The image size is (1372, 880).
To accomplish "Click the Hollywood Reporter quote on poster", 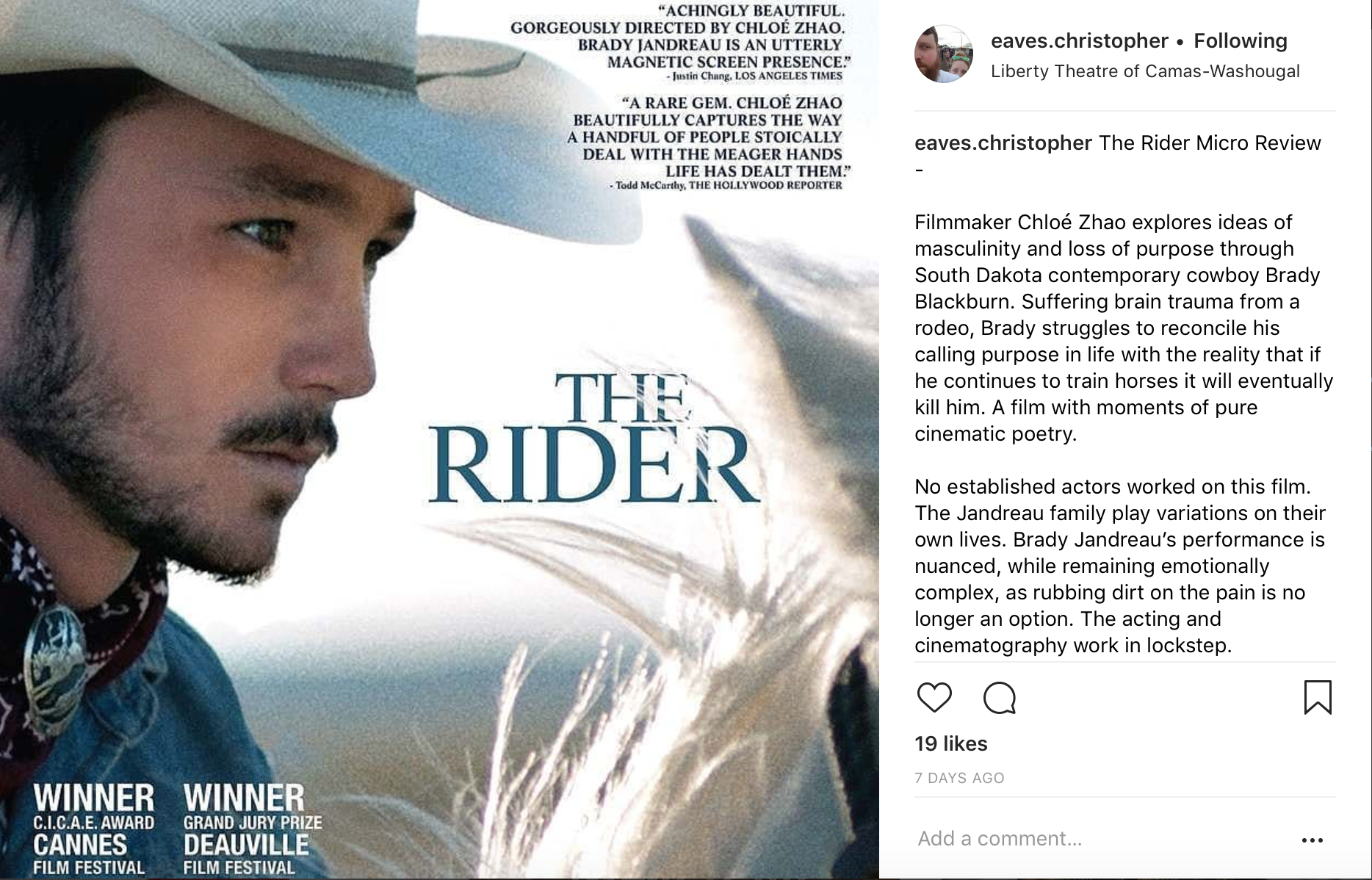I will pyautogui.click(x=704, y=143).
